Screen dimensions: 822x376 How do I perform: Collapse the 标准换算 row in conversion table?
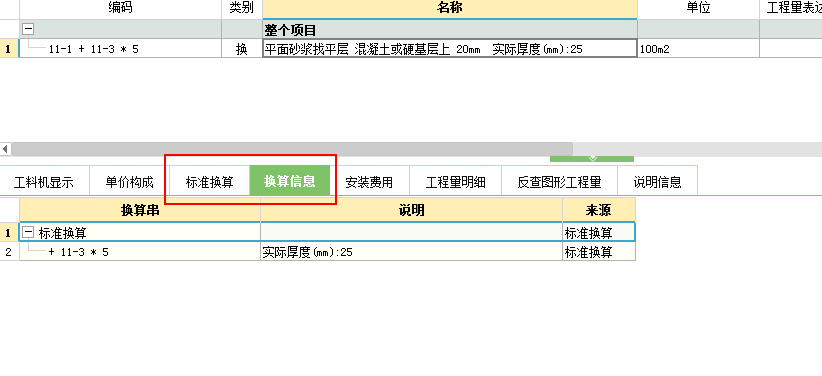coord(28,233)
